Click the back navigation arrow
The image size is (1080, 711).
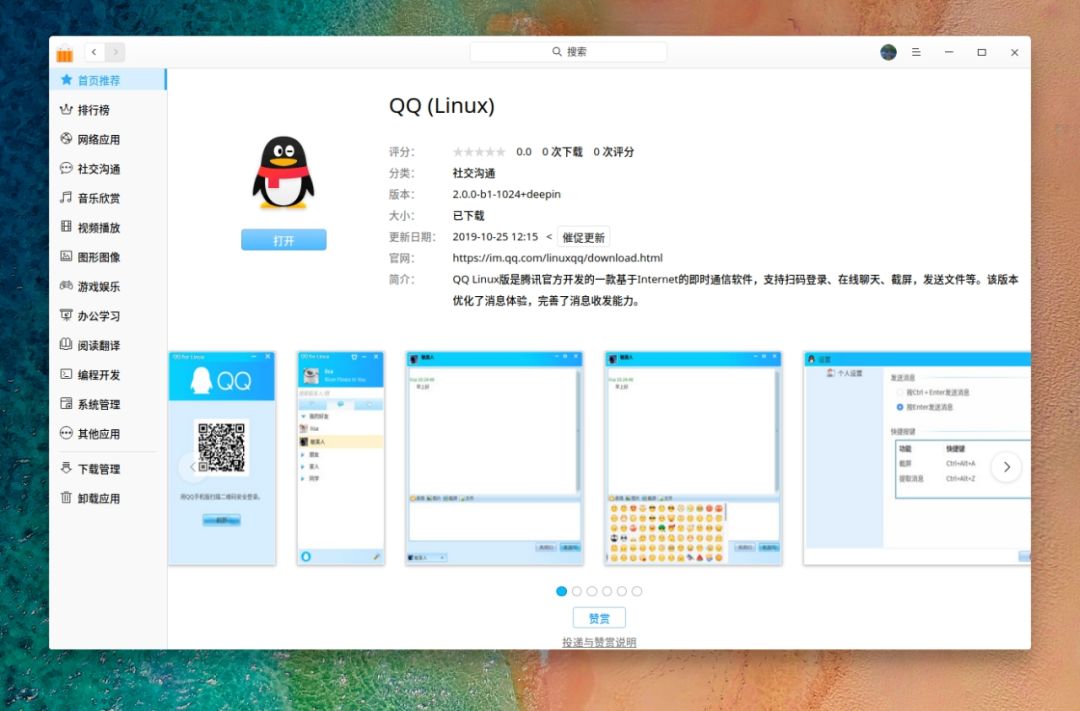pos(93,51)
